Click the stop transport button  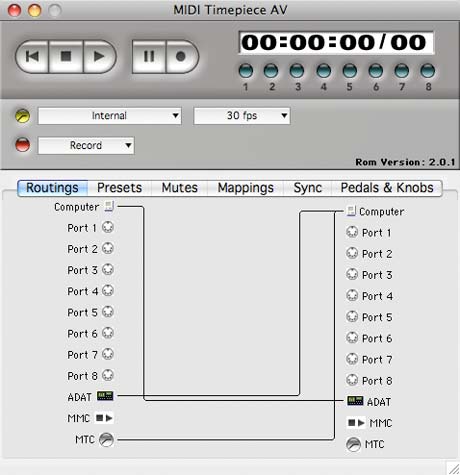click(x=66, y=56)
